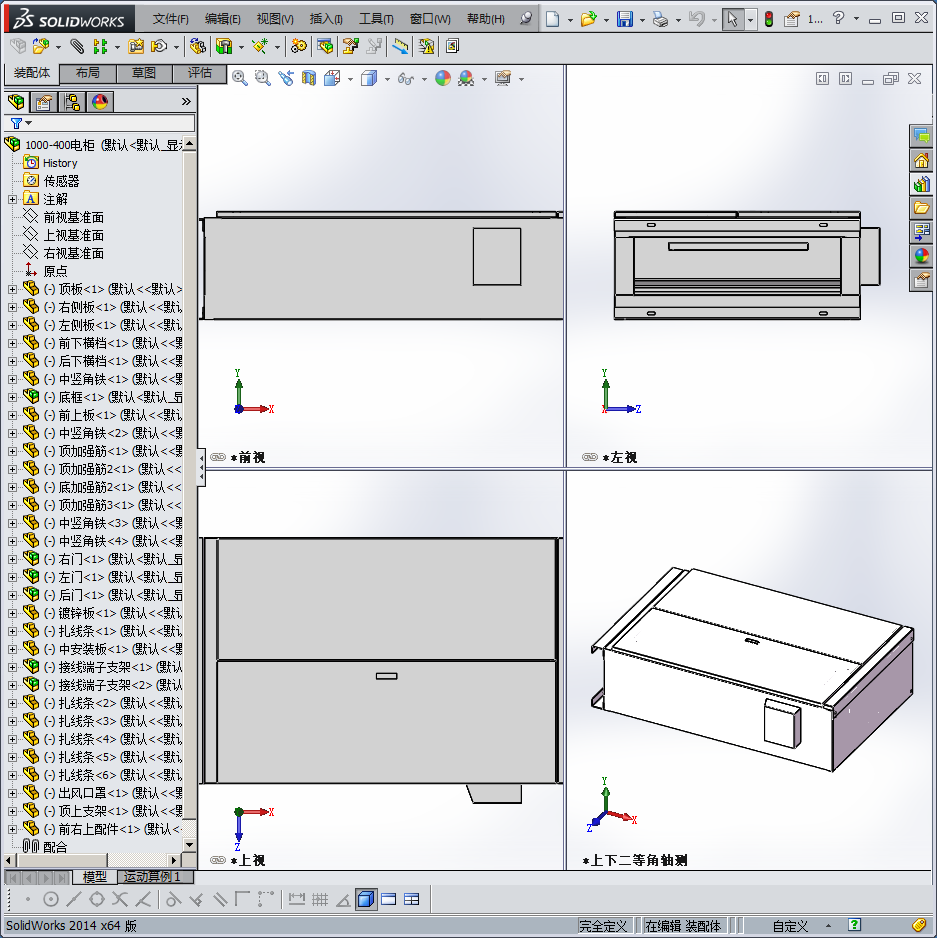Switch to the 评估 tab

click(200, 73)
